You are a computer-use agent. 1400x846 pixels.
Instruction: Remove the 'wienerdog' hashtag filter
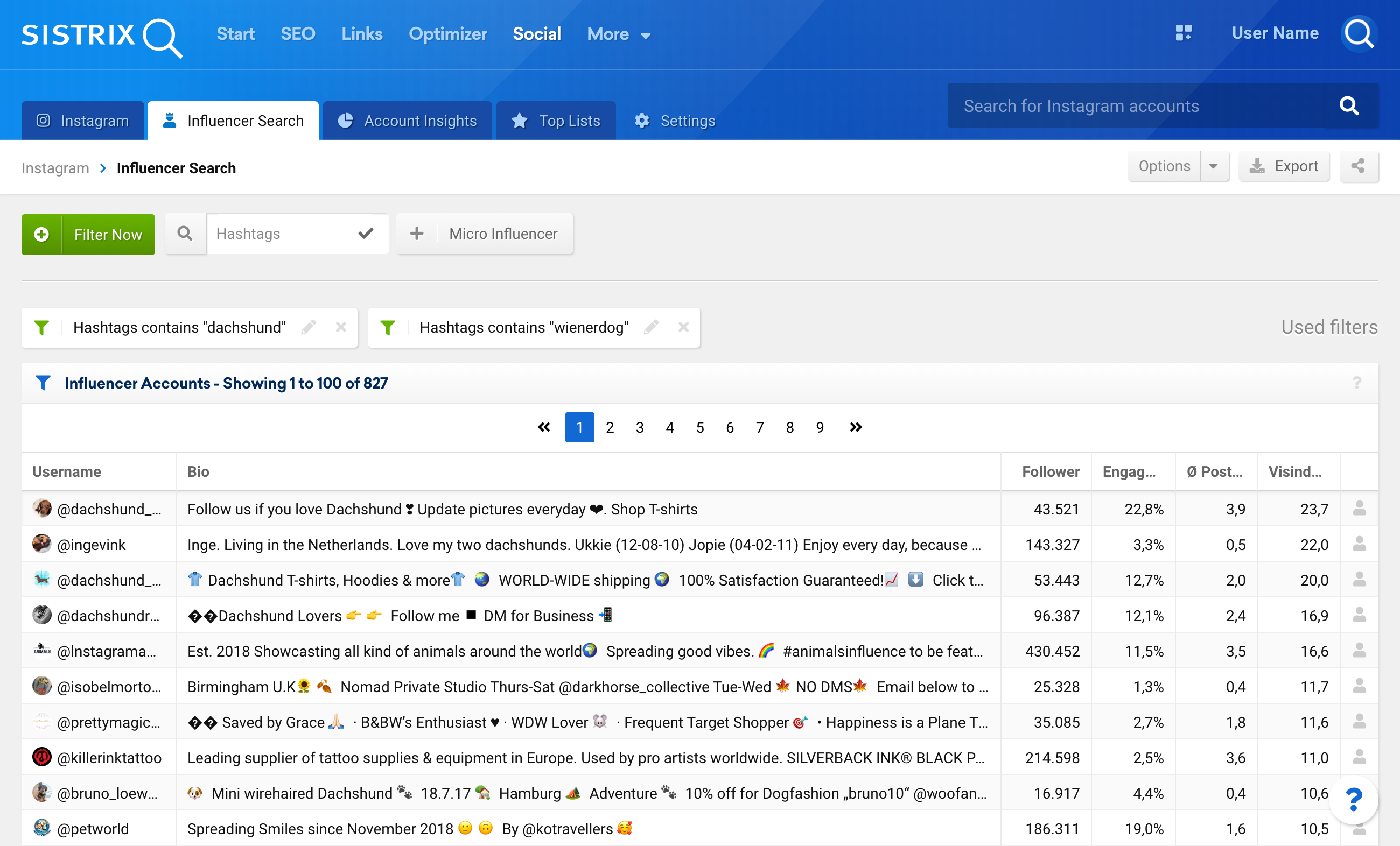click(x=684, y=327)
